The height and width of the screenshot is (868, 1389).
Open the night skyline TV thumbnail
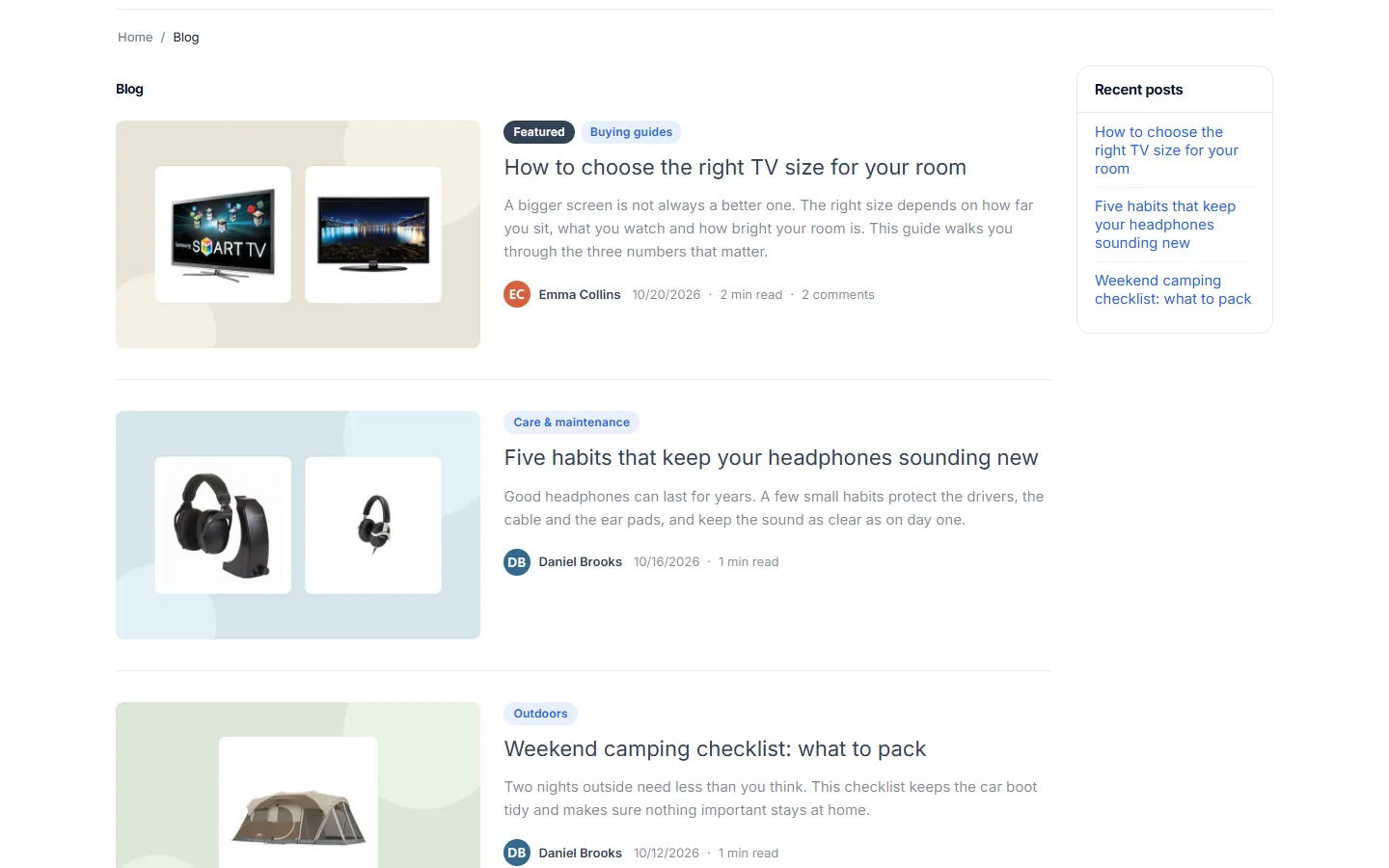(x=373, y=234)
